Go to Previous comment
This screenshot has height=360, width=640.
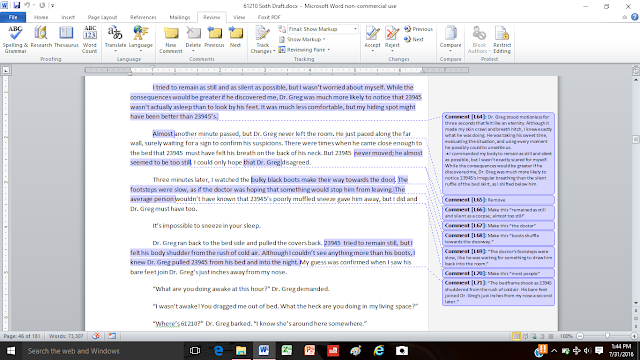214,37
